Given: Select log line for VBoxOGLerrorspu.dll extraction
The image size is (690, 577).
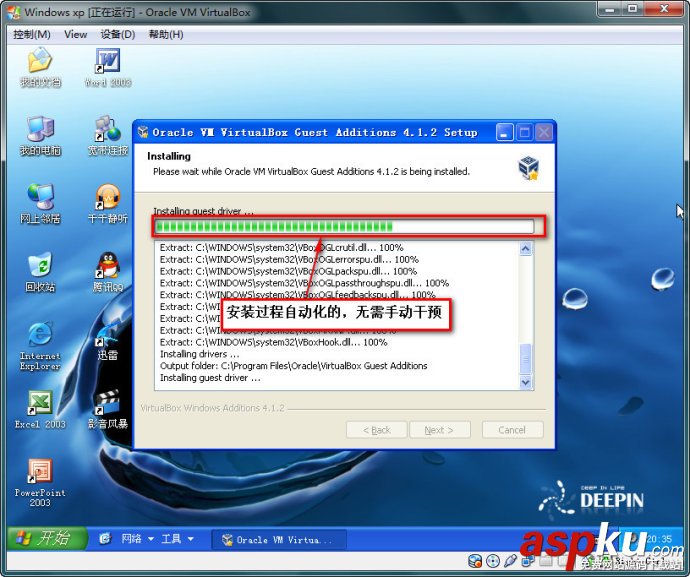Looking at the screenshot, I should [289, 259].
